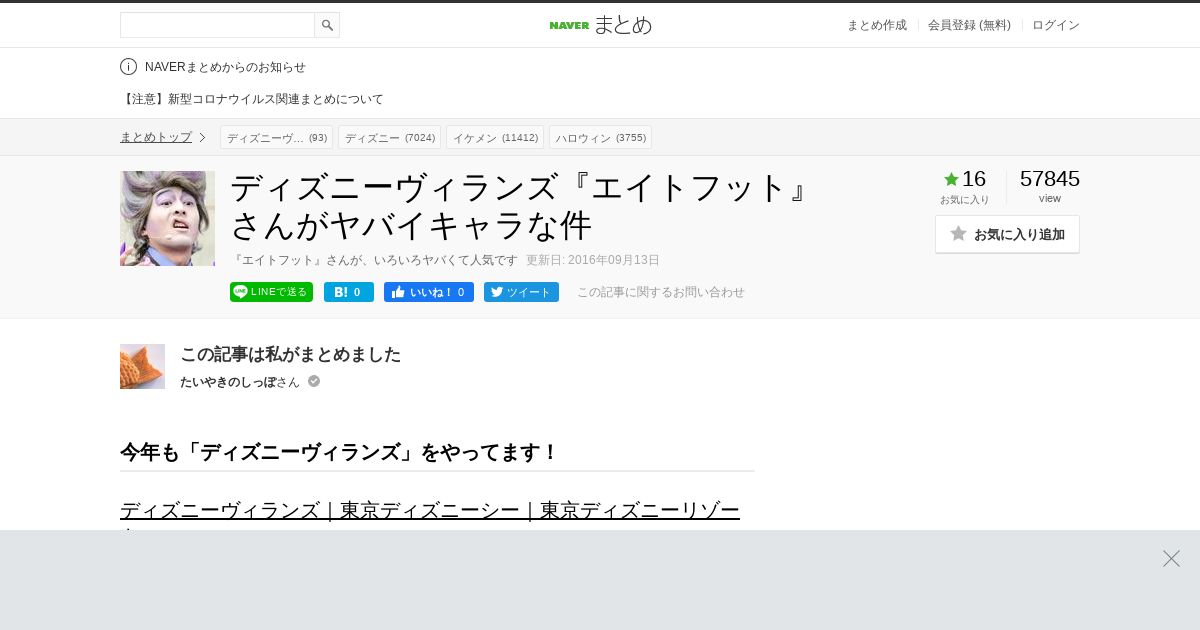1200x630 pixels.
Task: Open the まとめ作成 link
Action: click(x=877, y=25)
